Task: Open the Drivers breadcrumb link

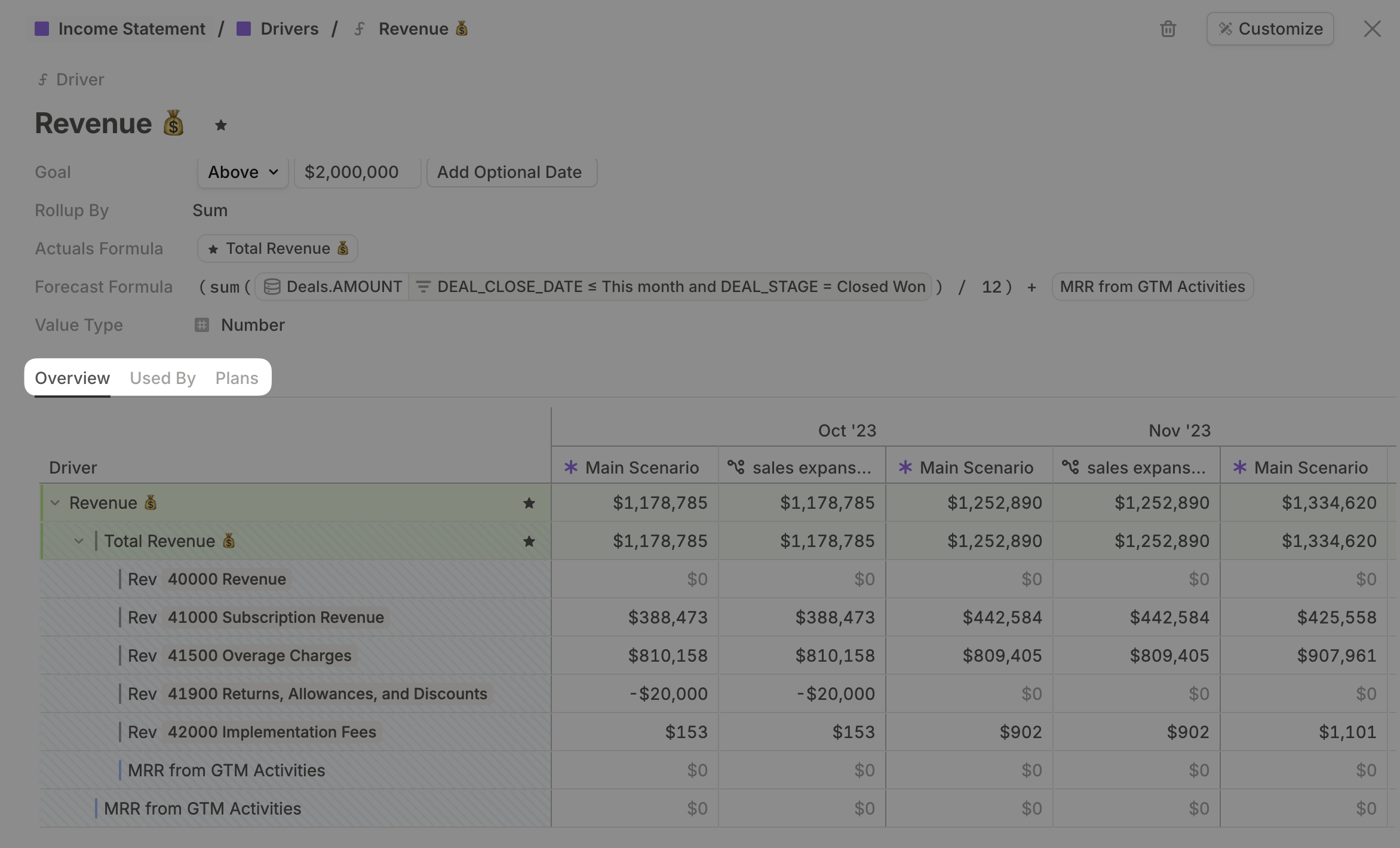Action: point(289,29)
